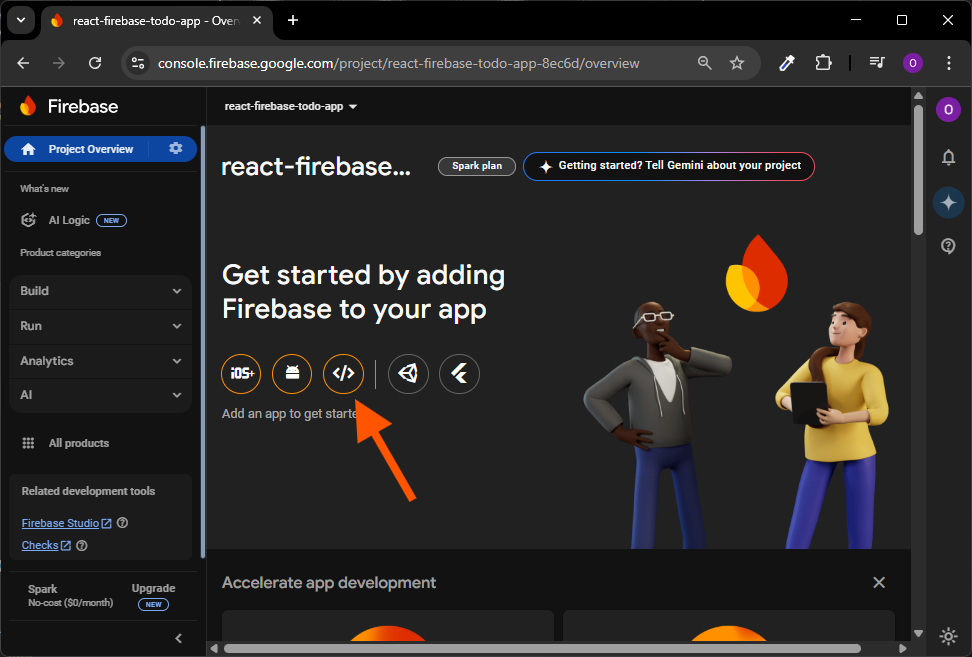Image resolution: width=972 pixels, height=657 pixels.
Task: Close the react-firebase-todo-app tab
Action: click(x=257, y=20)
